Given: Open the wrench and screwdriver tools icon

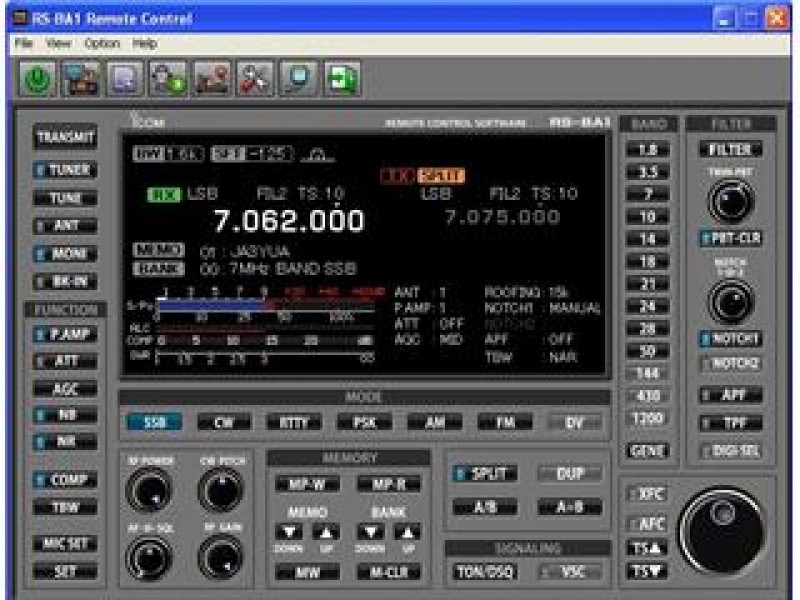Looking at the screenshot, I should [x=255, y=79].
